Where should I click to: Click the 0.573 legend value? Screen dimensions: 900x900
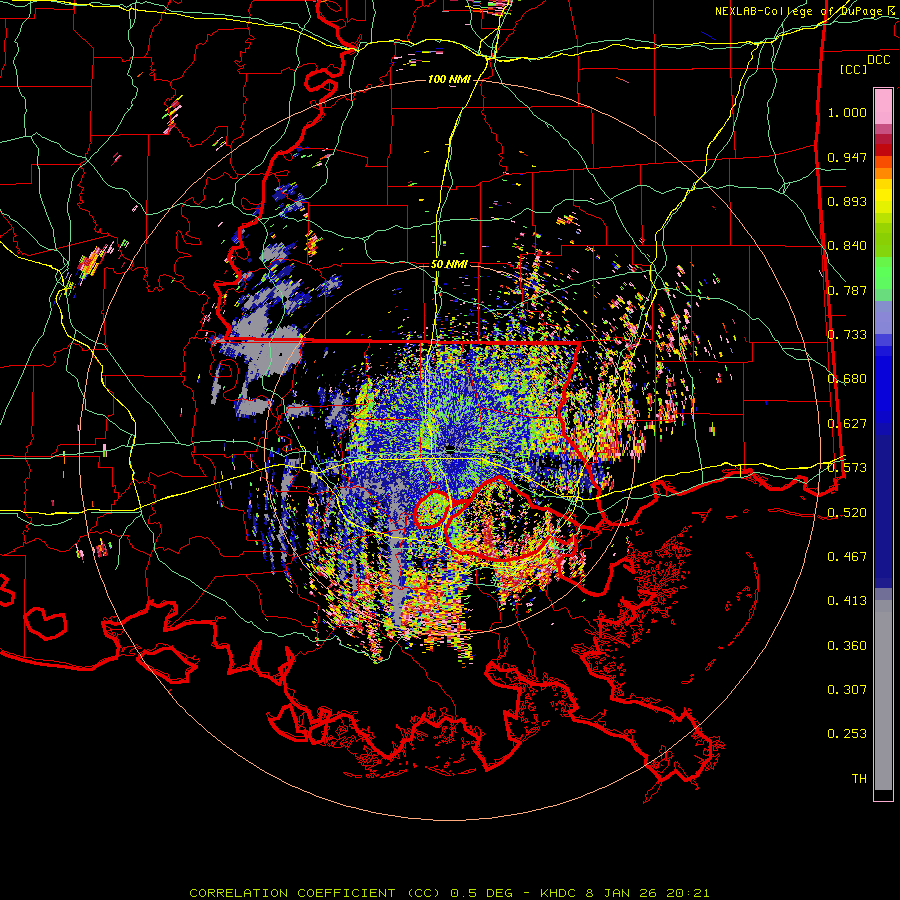coord(847,468)
